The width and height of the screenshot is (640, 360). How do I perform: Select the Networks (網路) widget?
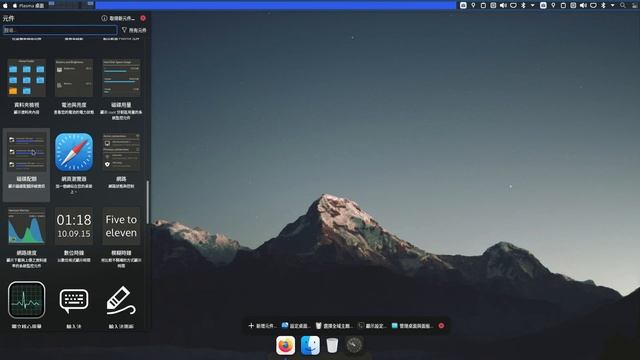pyautogui.click(x=121, y=161)
